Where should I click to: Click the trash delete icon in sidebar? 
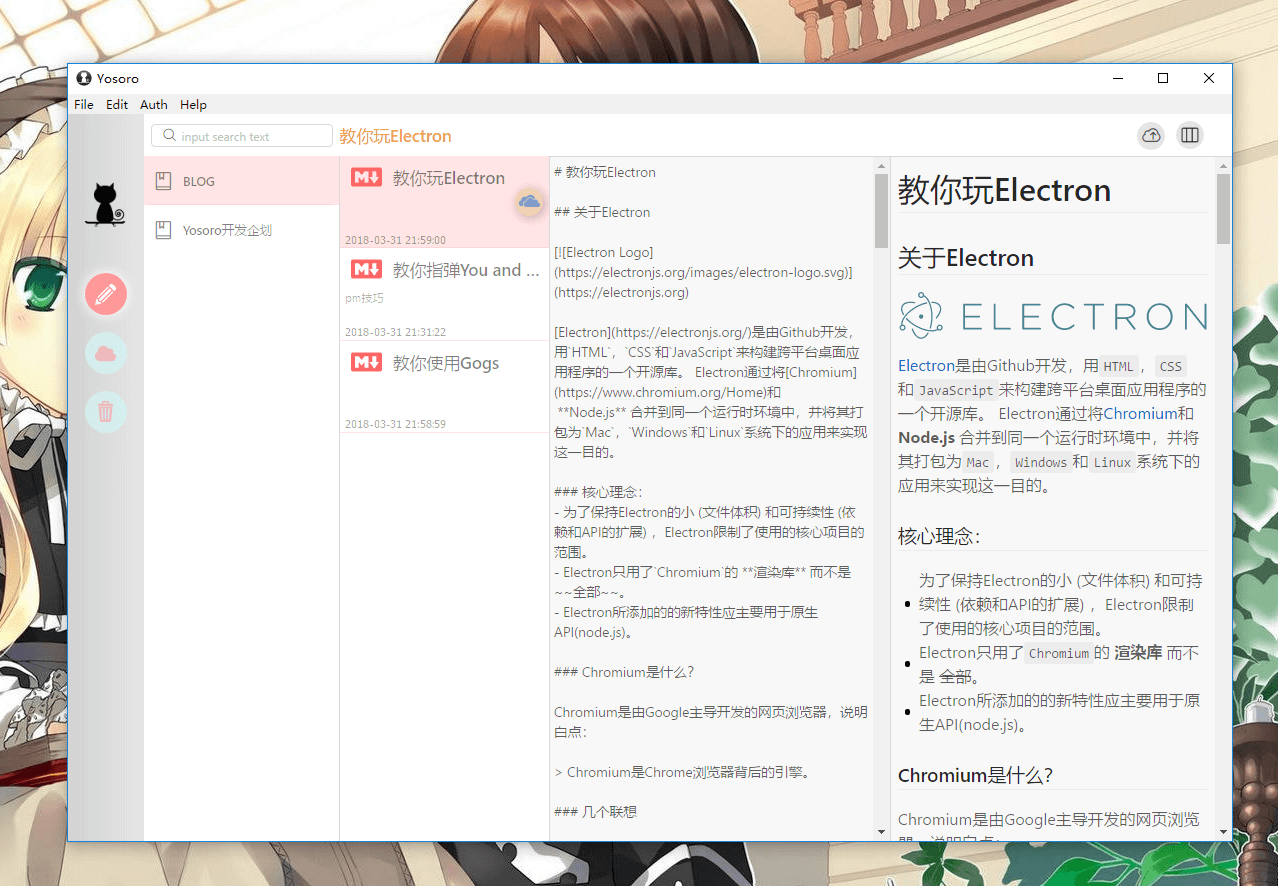click(x=106, y=411)
